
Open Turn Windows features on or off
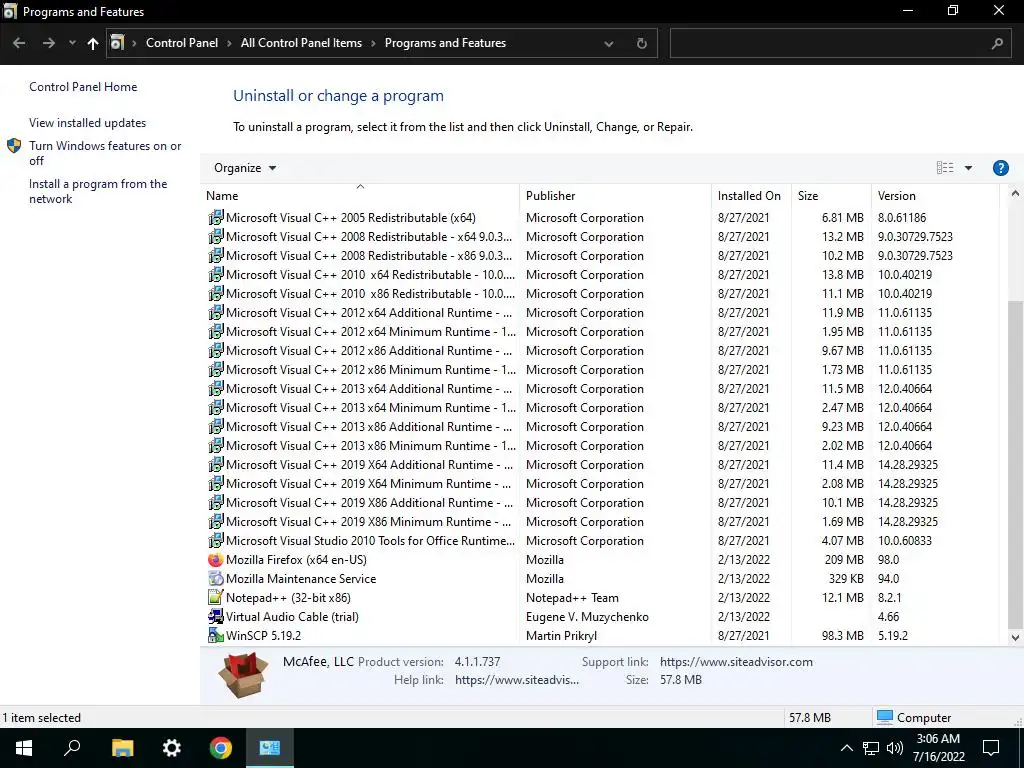[105, 153]
